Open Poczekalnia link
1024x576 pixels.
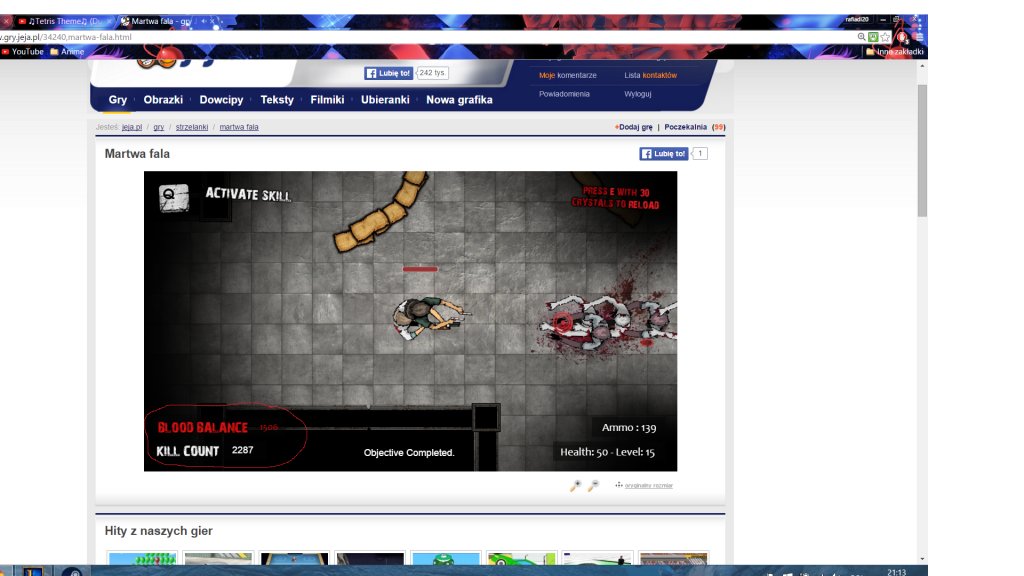coord(685,127)
